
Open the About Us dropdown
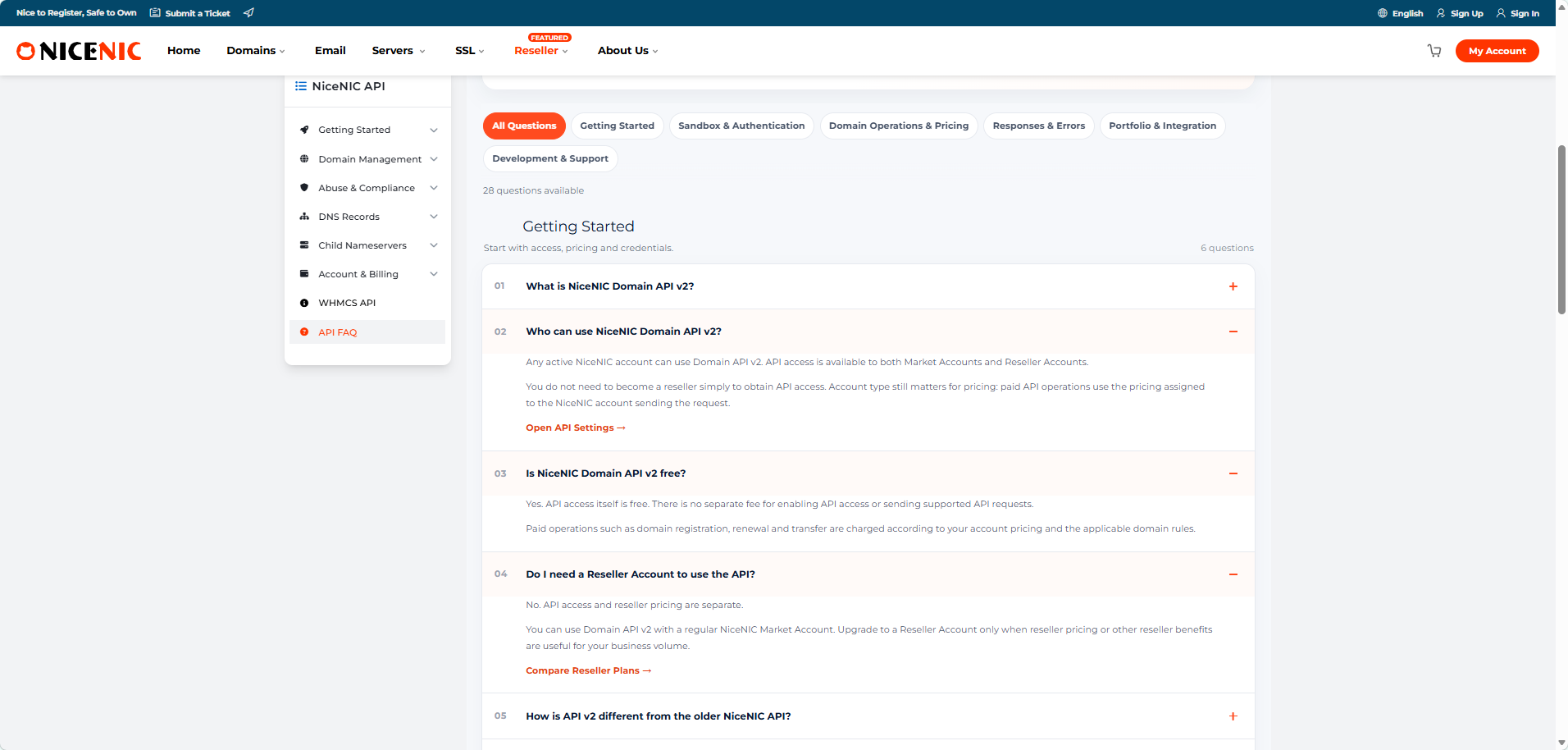pyautogui.click(x=628, y=51)
